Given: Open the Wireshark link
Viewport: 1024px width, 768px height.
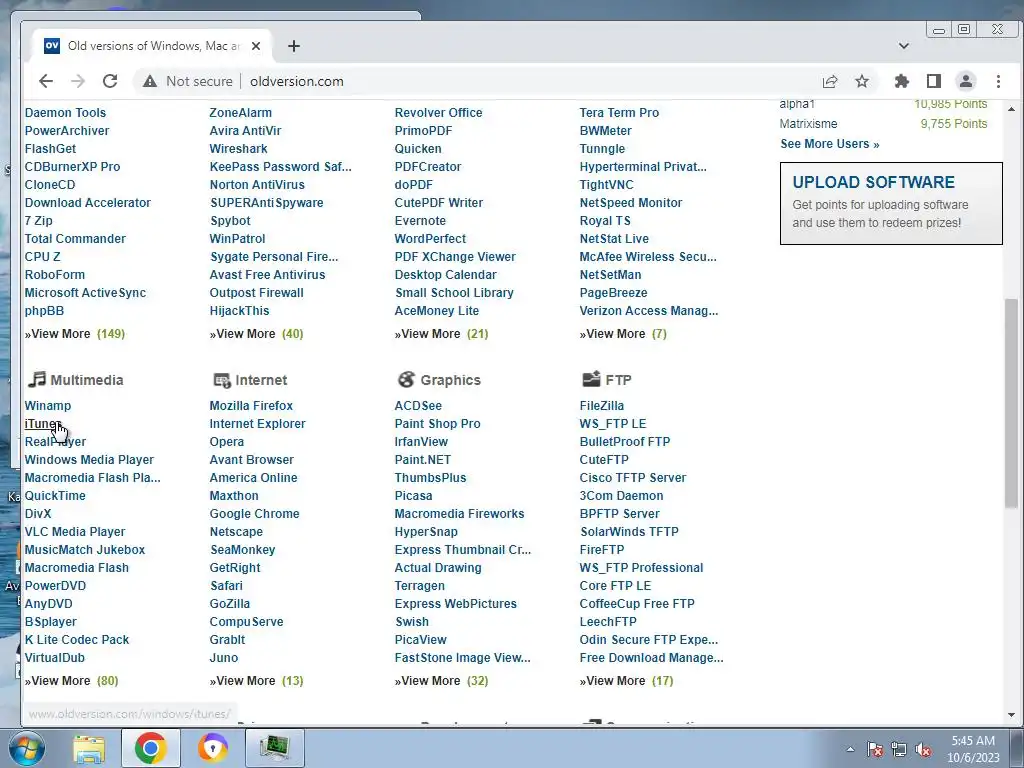Looking at the screenshot, I should coord(238,149).
